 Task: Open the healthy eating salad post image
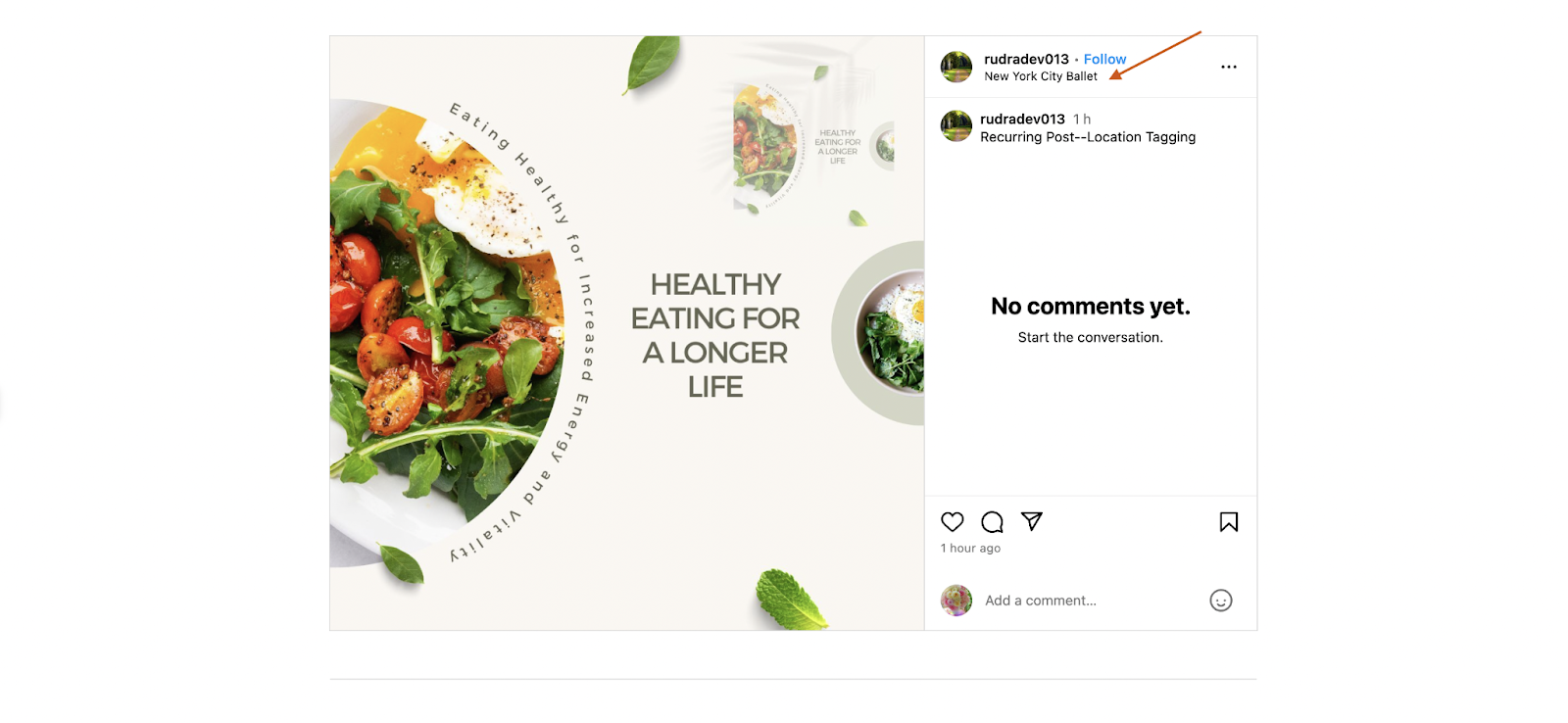[627, 333]
